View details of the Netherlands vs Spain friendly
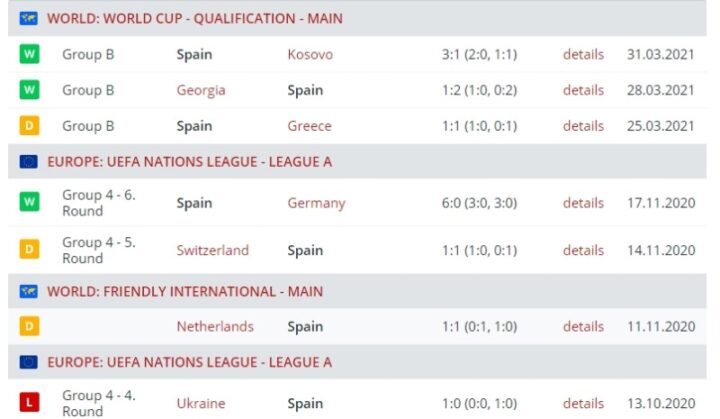The image size is (720, 419). [583, 326]
